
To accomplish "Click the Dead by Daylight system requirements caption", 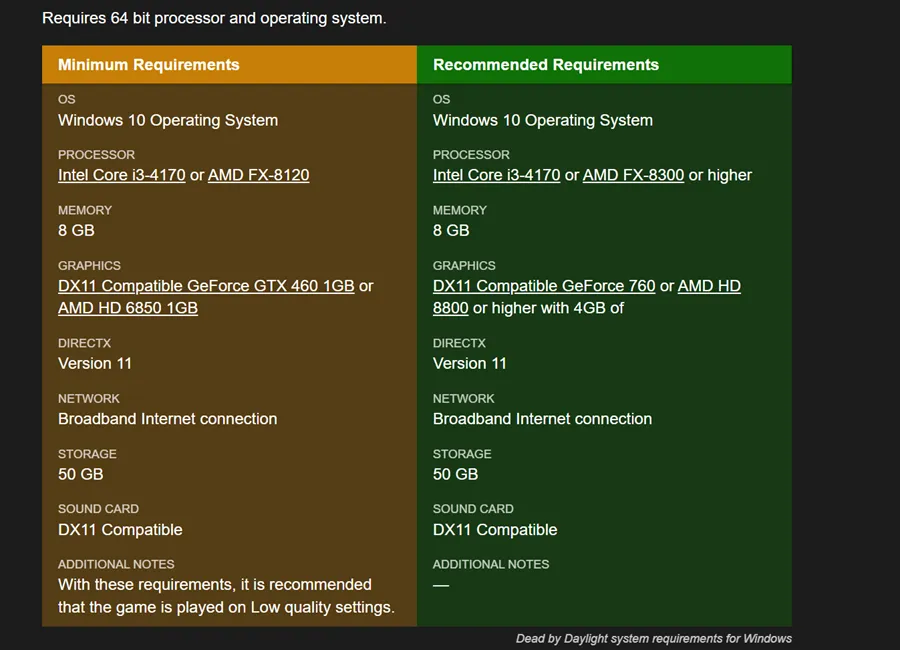I will point(653,638).
